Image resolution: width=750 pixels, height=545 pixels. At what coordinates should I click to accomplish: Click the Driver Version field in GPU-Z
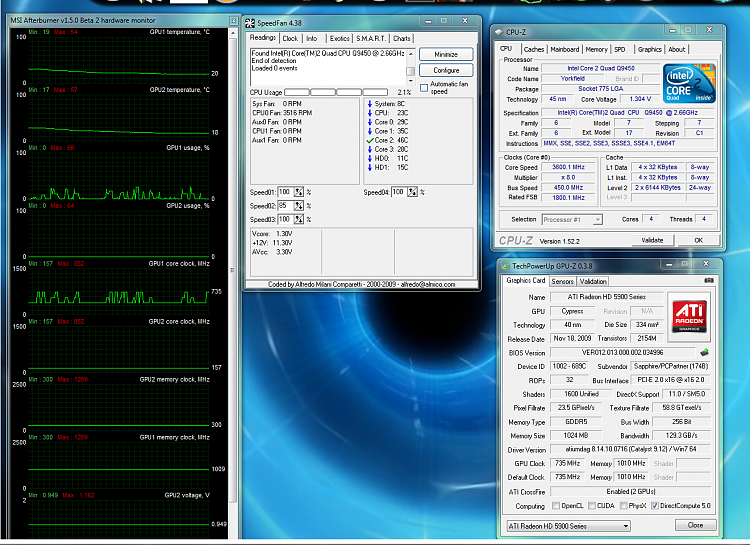click(631, 449)
